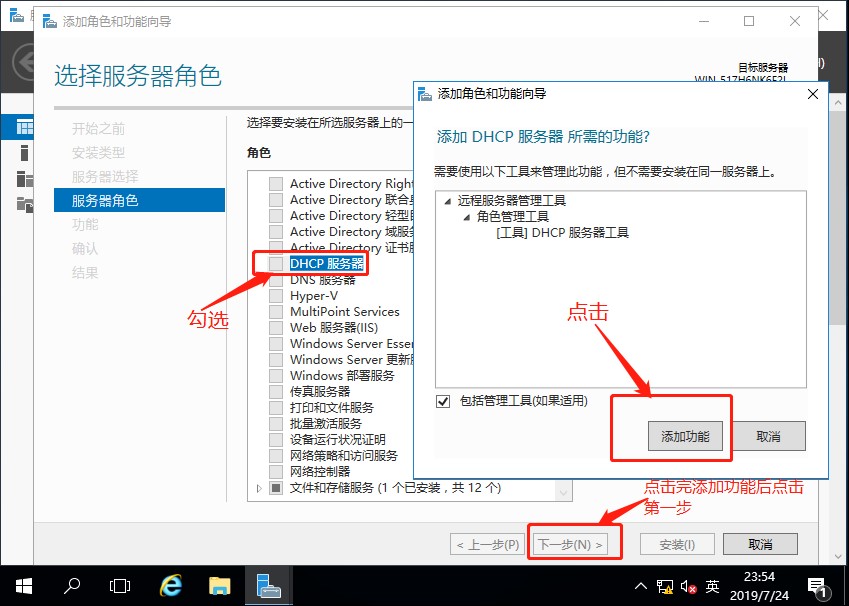Go to 功能 wizard step
The image size is (849, 606).
(85, 224)
